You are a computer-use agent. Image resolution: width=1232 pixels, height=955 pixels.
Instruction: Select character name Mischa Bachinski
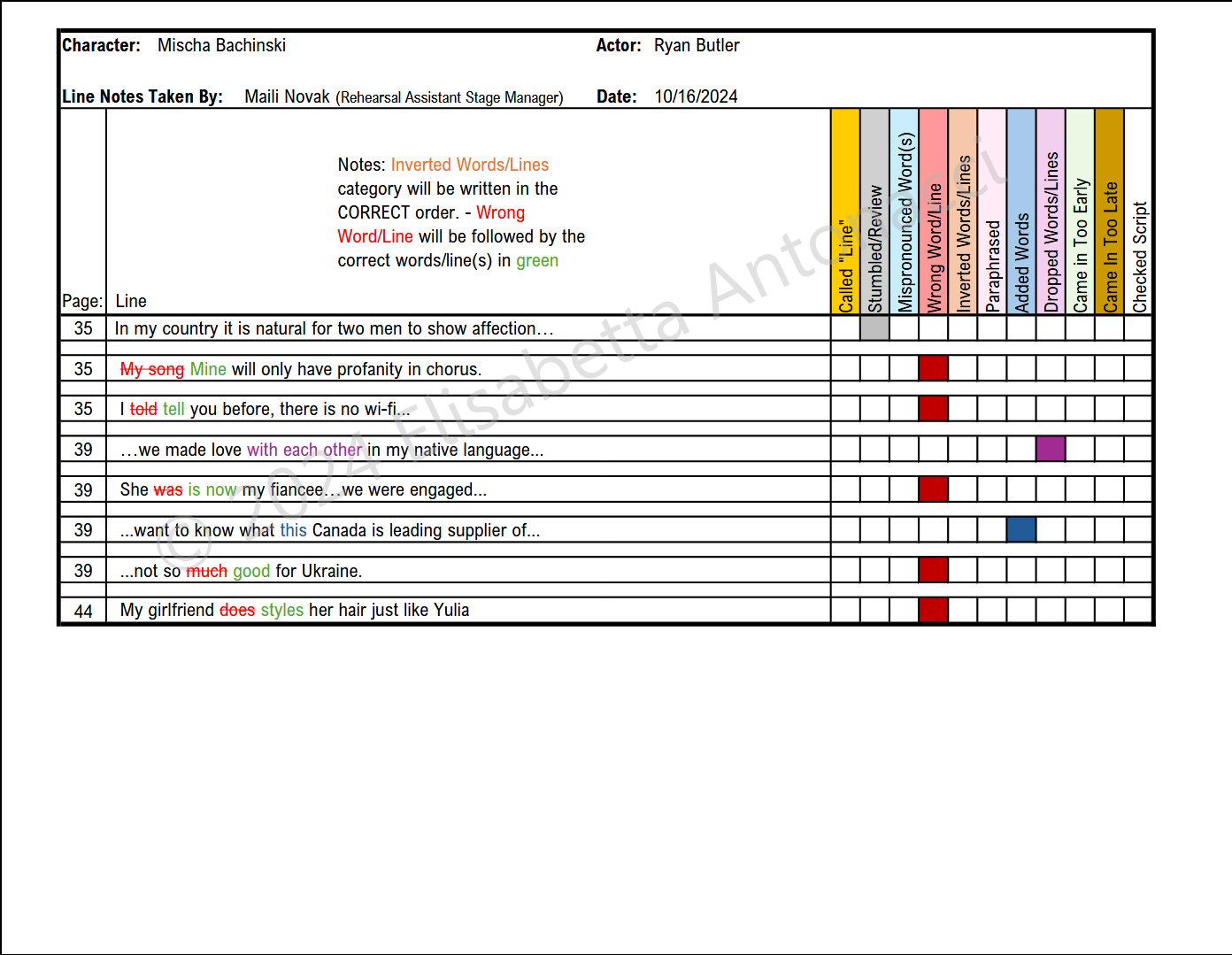(221, 45)
